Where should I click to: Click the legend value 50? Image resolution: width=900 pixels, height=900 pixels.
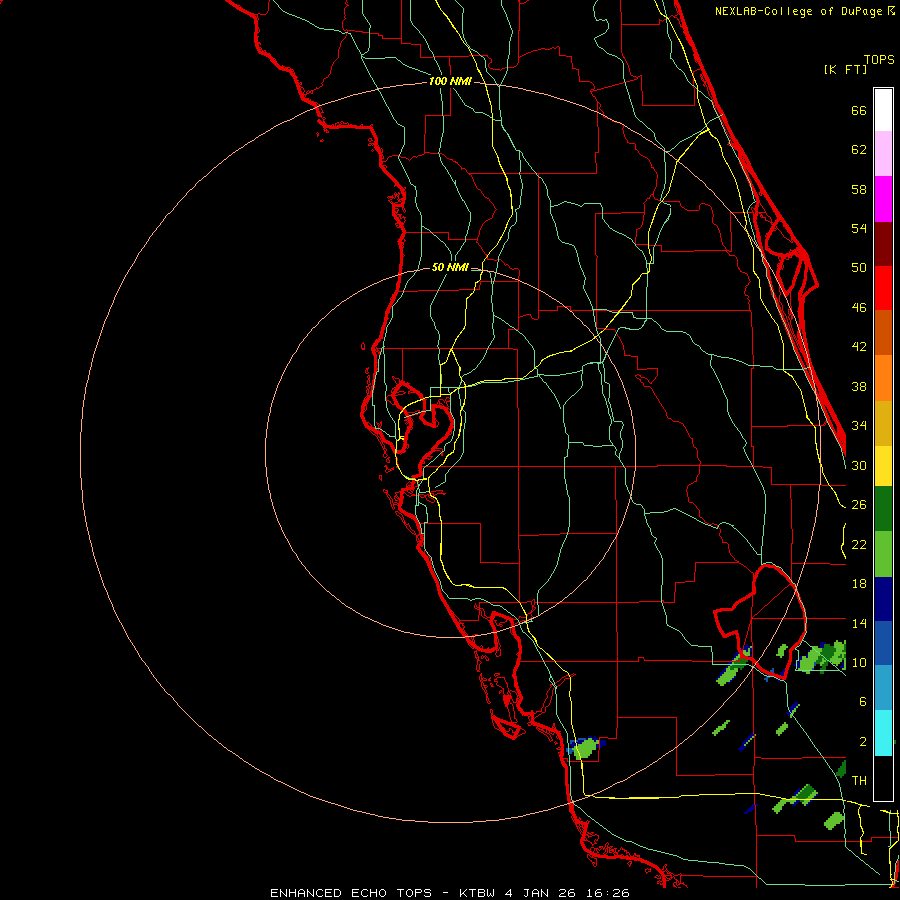(x=859, y=268)
